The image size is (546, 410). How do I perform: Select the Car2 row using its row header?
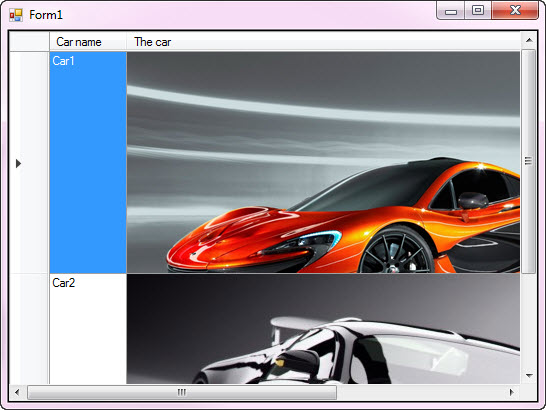(x=29, y=329)
